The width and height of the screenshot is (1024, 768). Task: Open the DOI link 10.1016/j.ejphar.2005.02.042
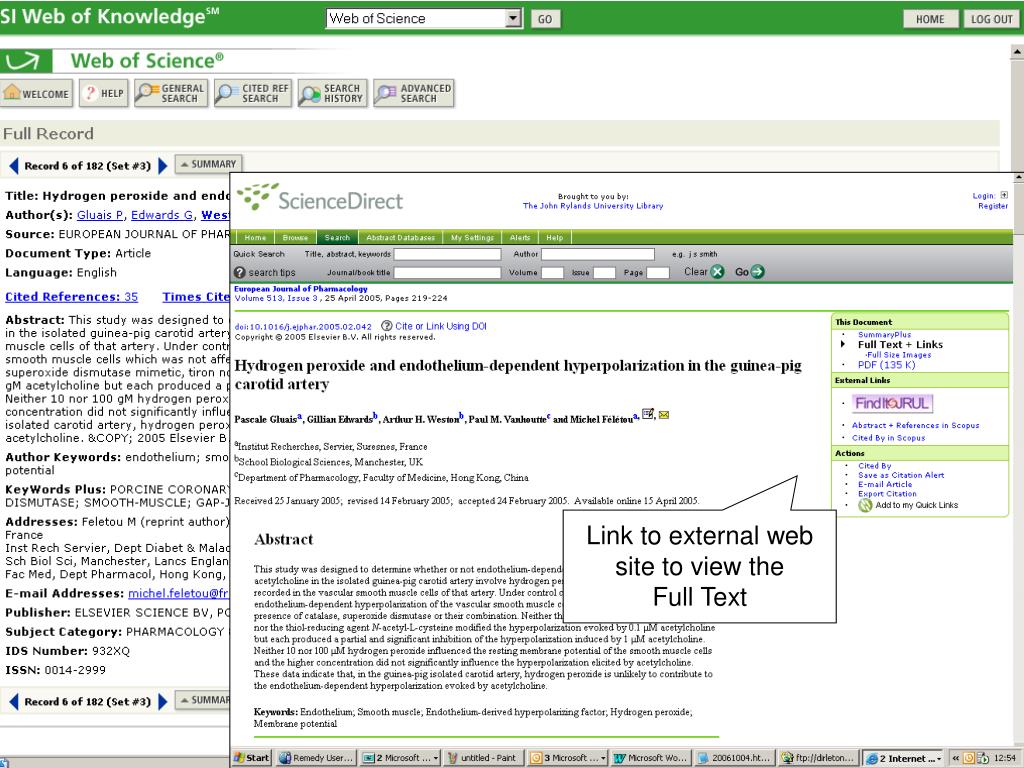coord(303,327)
